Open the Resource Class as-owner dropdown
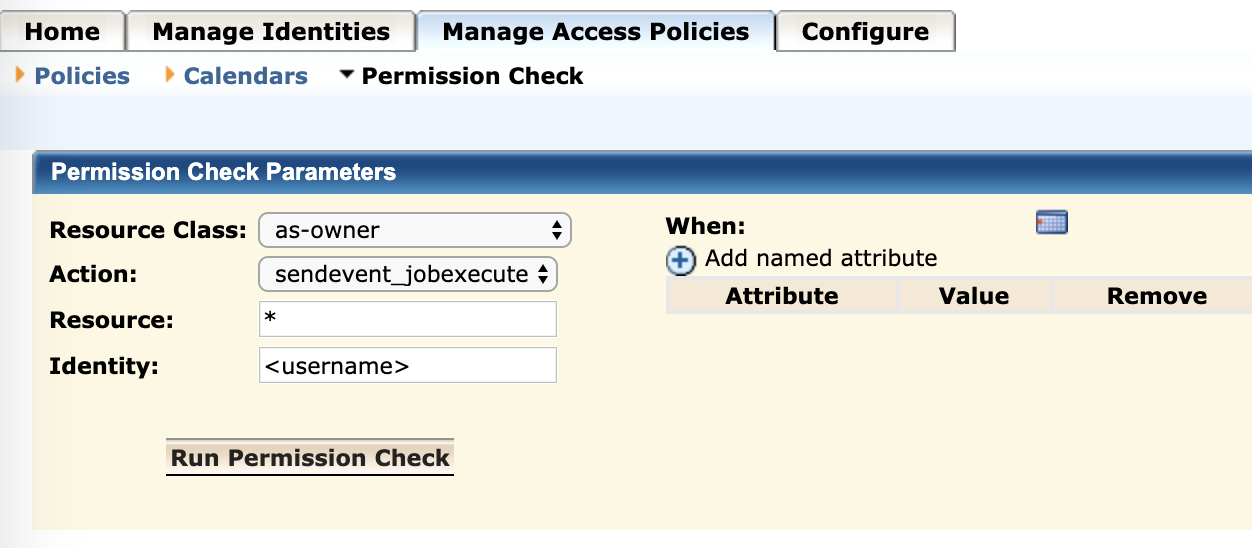 [415, 230]
